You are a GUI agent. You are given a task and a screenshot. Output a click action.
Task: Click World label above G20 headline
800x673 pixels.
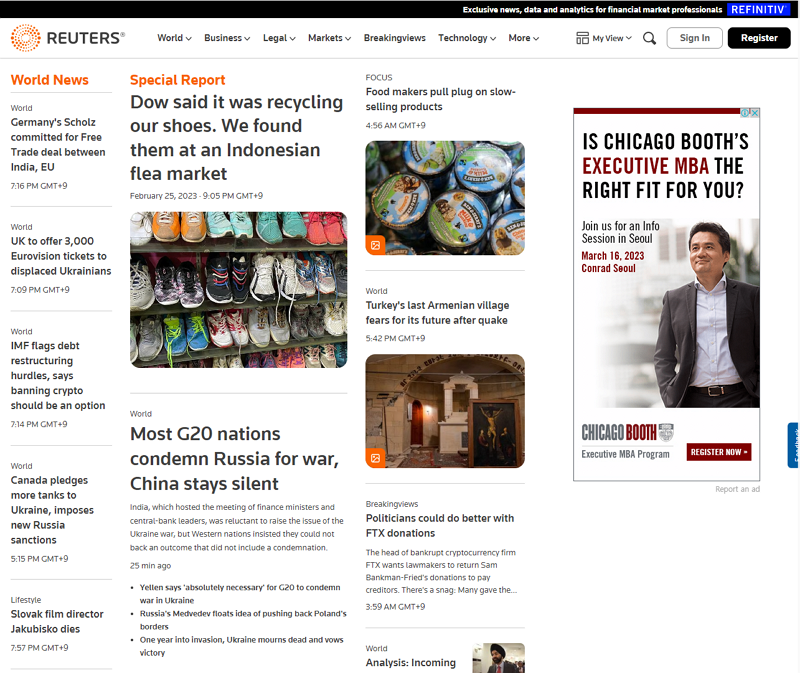(140, 414)
